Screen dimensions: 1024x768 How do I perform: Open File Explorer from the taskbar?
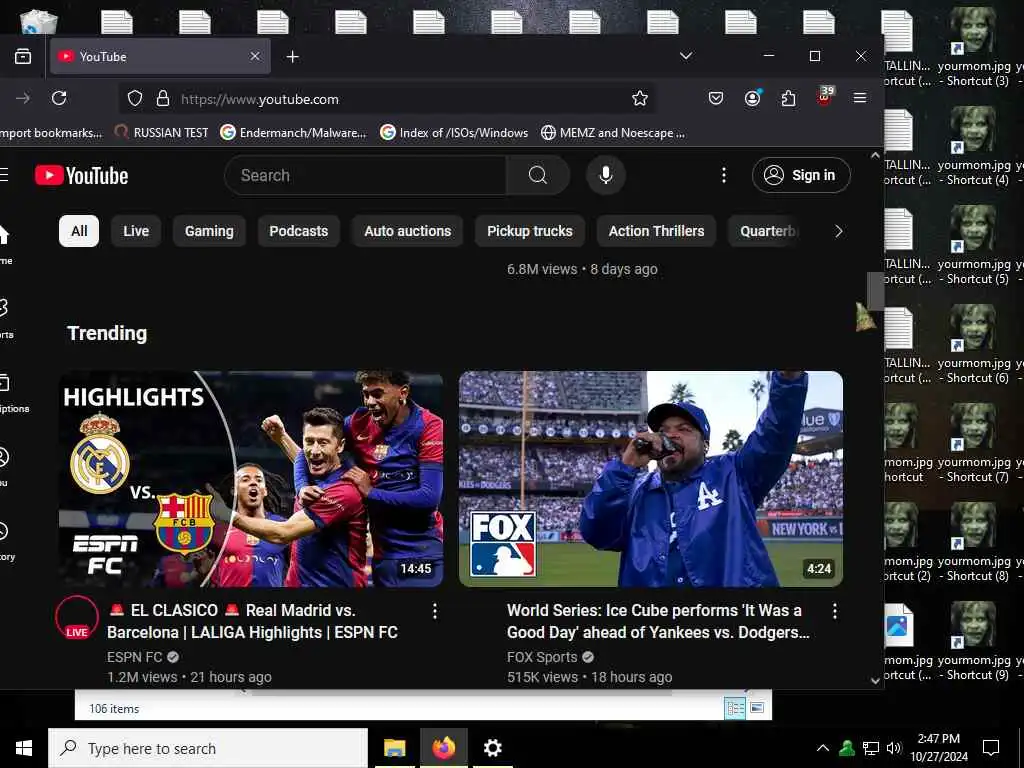[394, 748]
